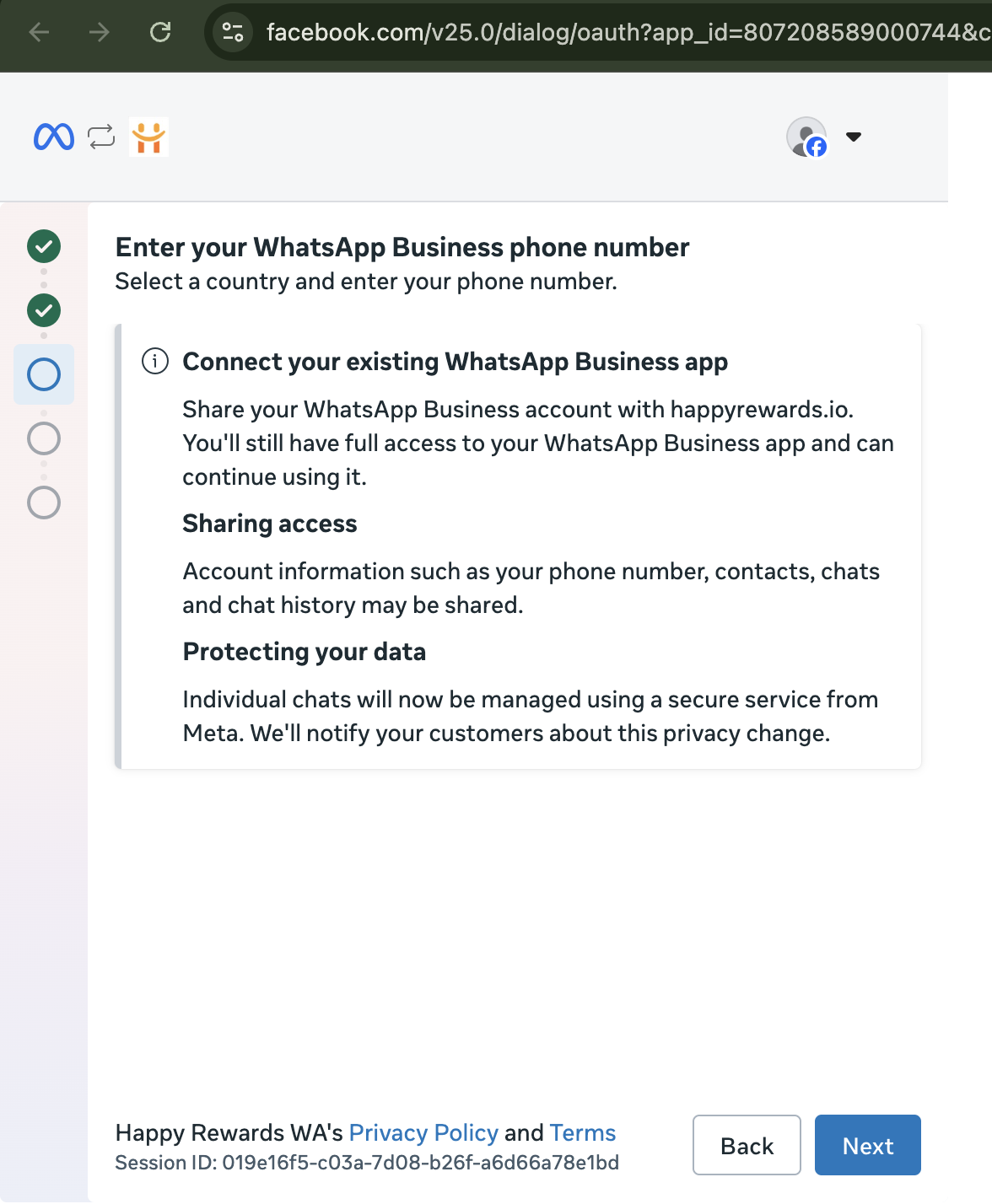Screen dimensions: 992x1204
Task: Open the Privacy Policy link
Action: tap(423, 1132)
